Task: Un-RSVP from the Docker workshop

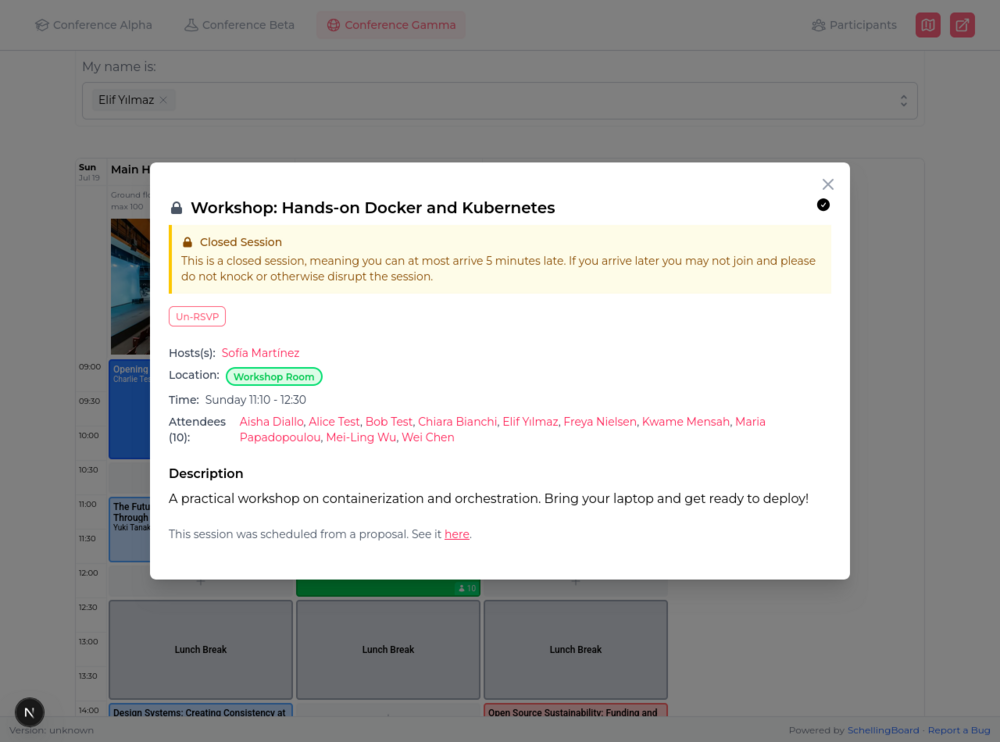Action: [197, 316]
